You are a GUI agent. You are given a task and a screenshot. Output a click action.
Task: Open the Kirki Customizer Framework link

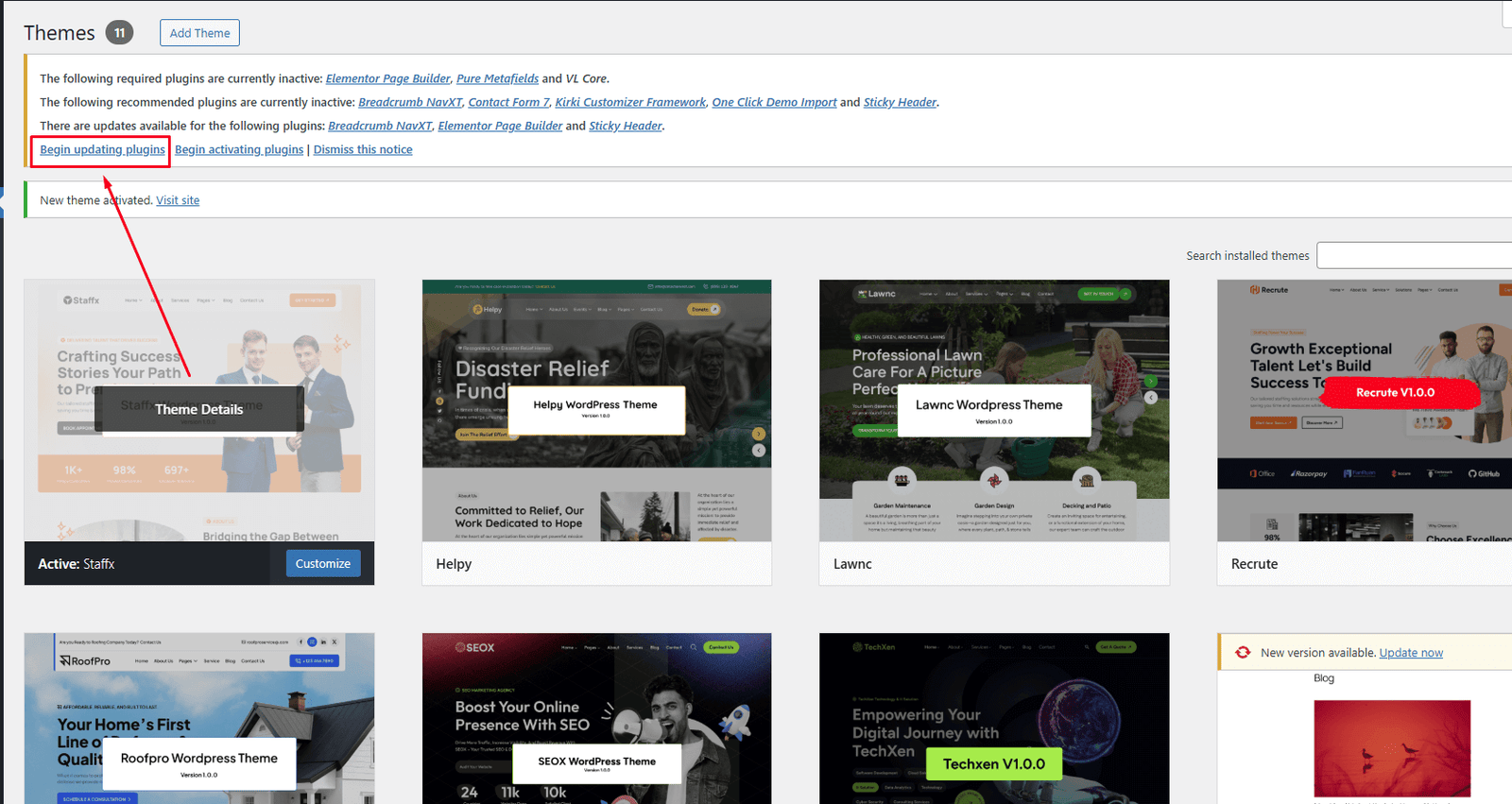630,102
